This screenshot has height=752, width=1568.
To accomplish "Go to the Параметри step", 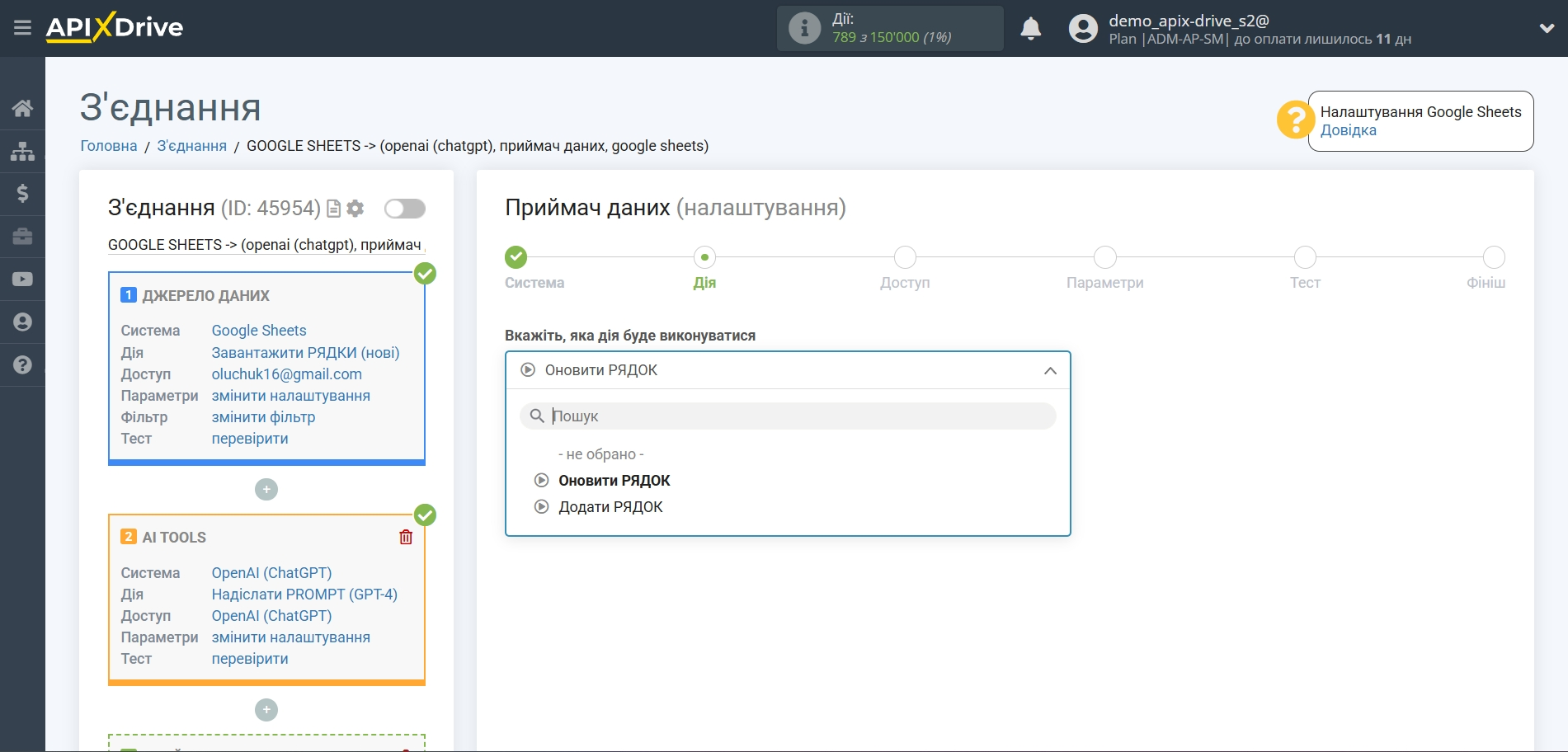I will (x=1105, y=257).
